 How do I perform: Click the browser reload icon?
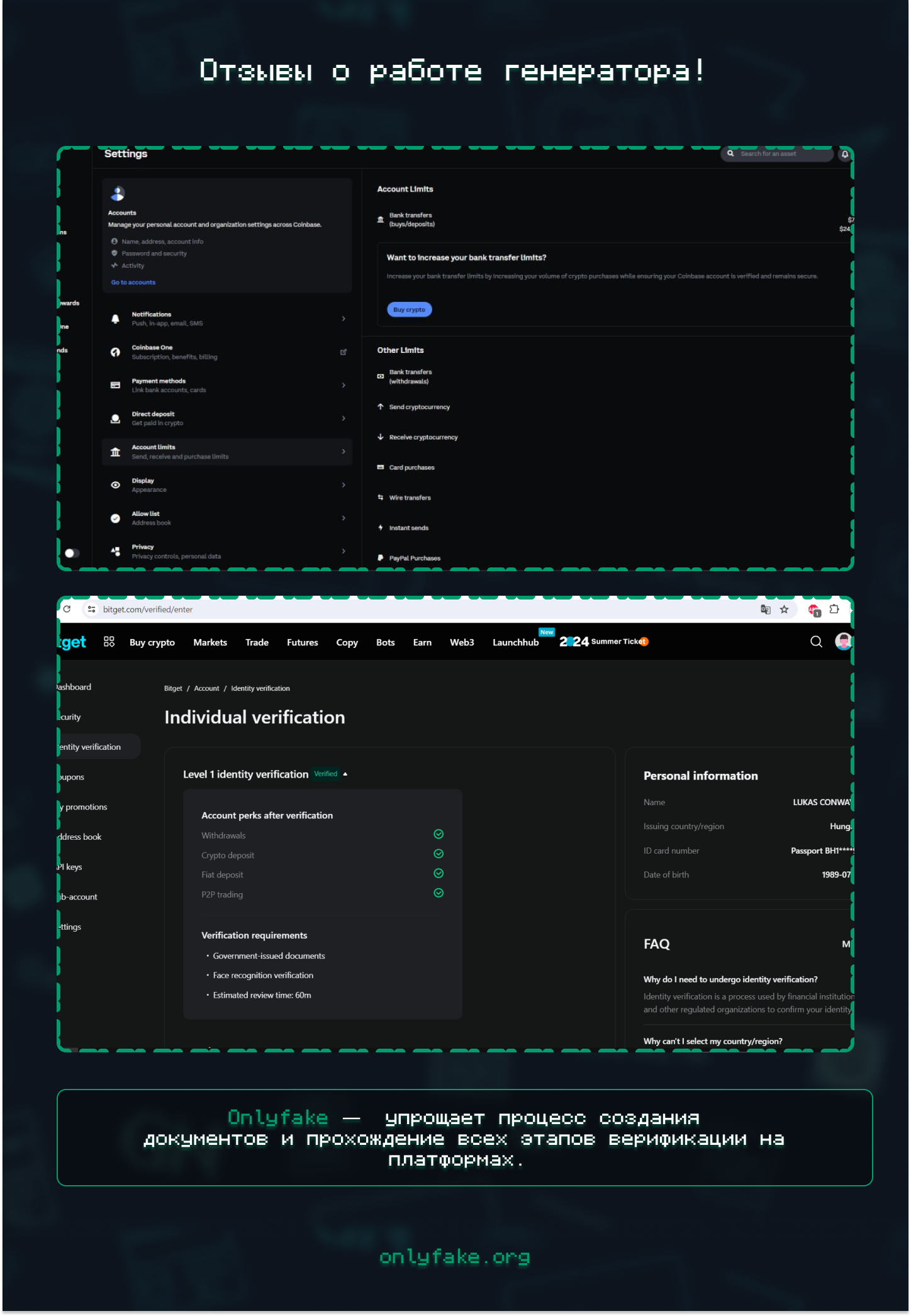click(x=67, y=609)
